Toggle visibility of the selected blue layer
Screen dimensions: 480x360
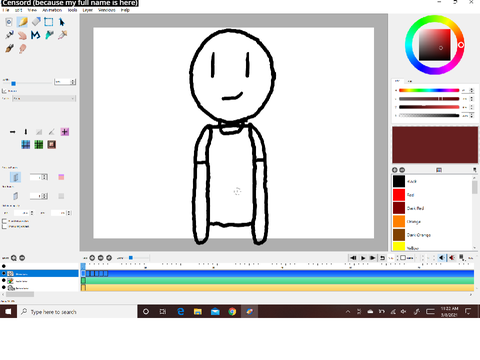(4, 274)
